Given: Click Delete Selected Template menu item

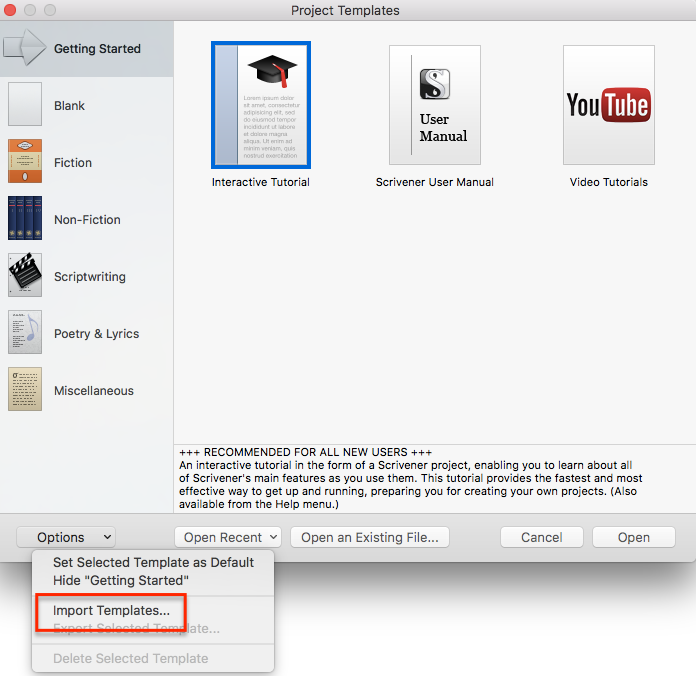Looking at the screenshot, I should pyautogui.click(x=153, y=658).
